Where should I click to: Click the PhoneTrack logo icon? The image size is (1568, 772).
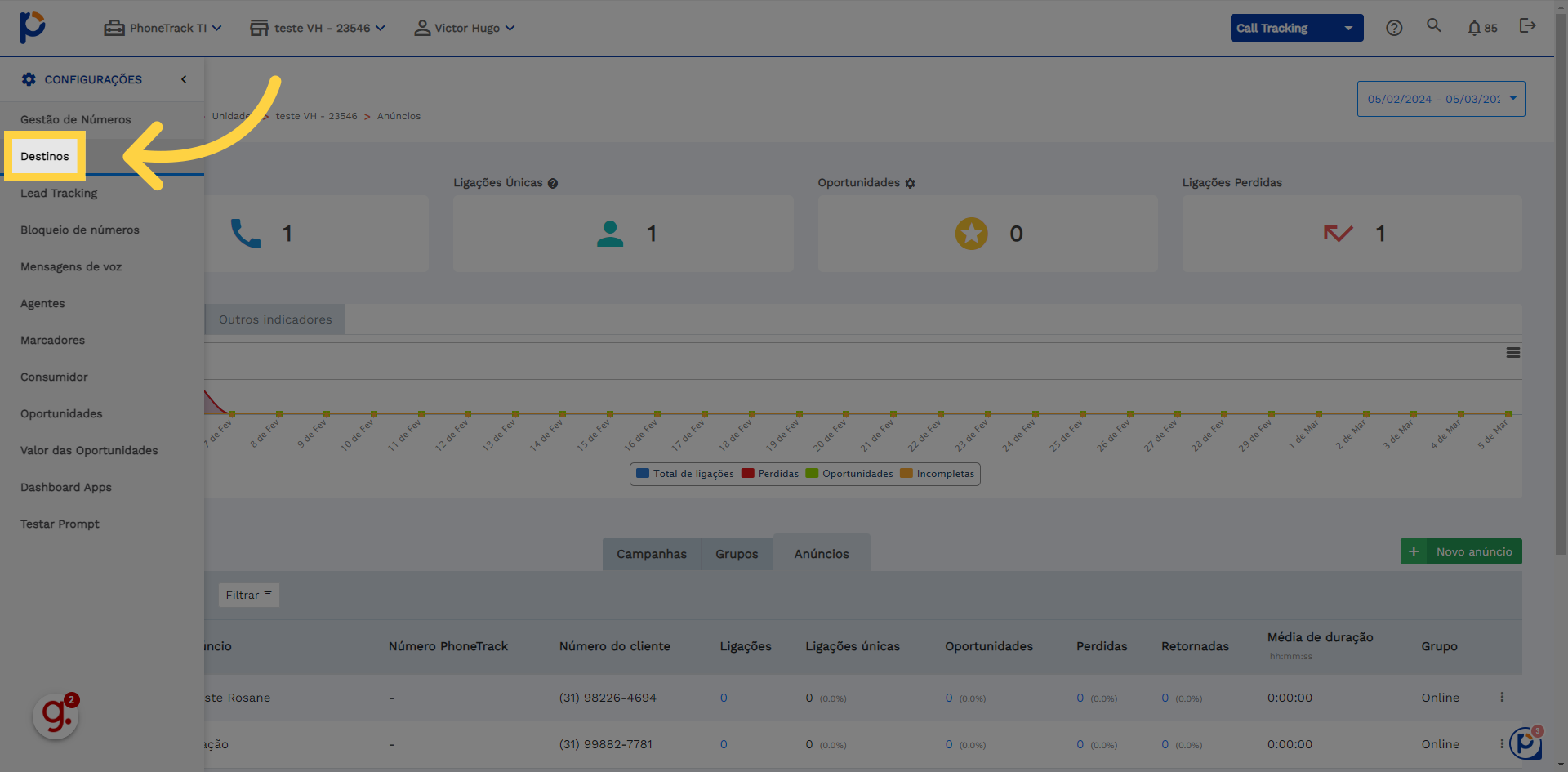point(32,27)
